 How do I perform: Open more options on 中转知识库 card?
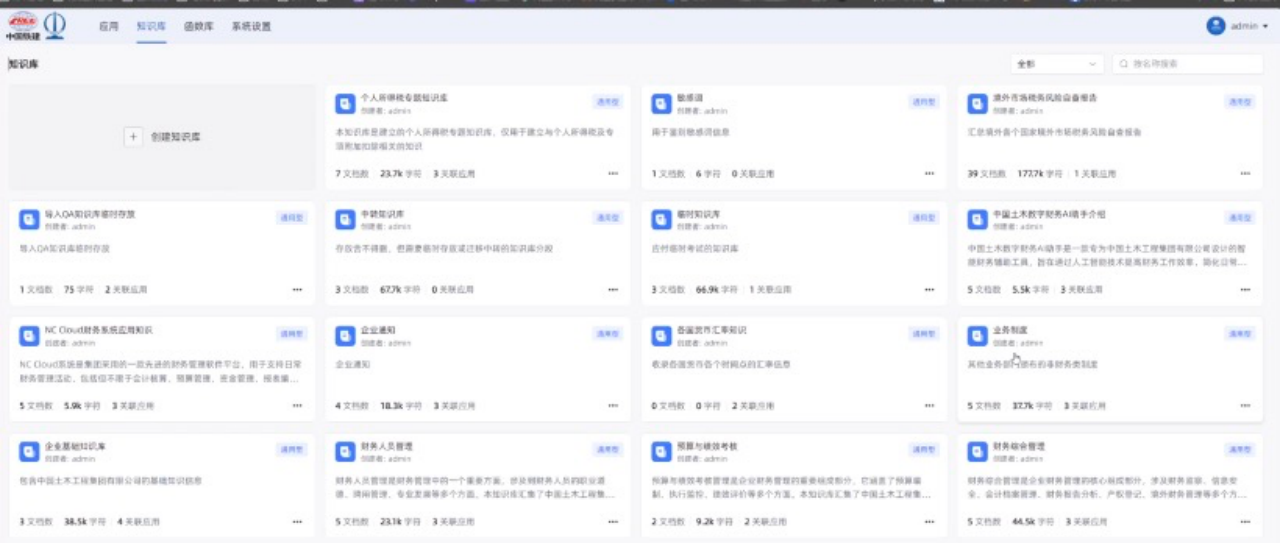pyautogui.click(x=613, y=290)
